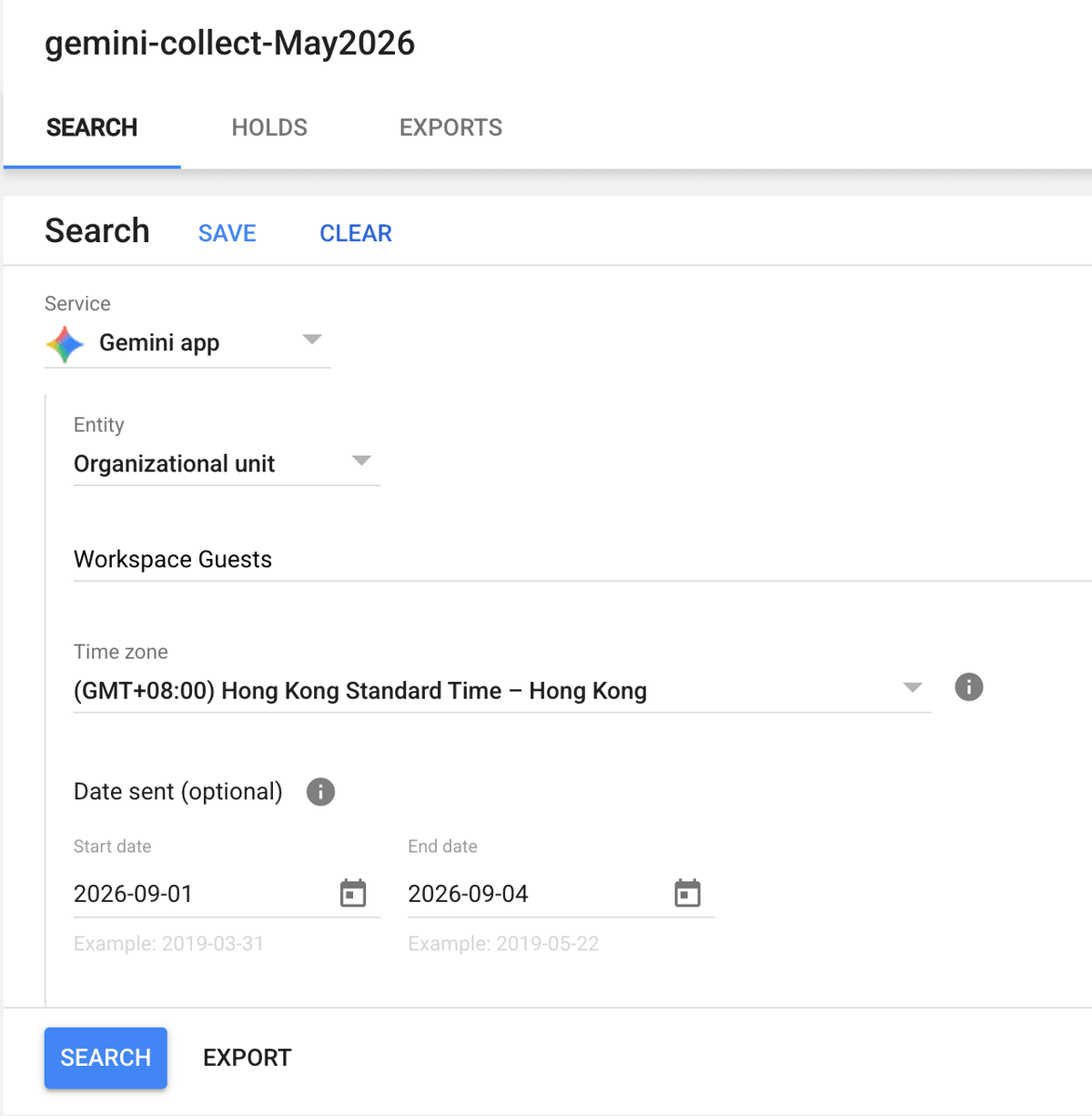Expand the Service dropdown arrow

pyautogui.click(x=312, y=340)
